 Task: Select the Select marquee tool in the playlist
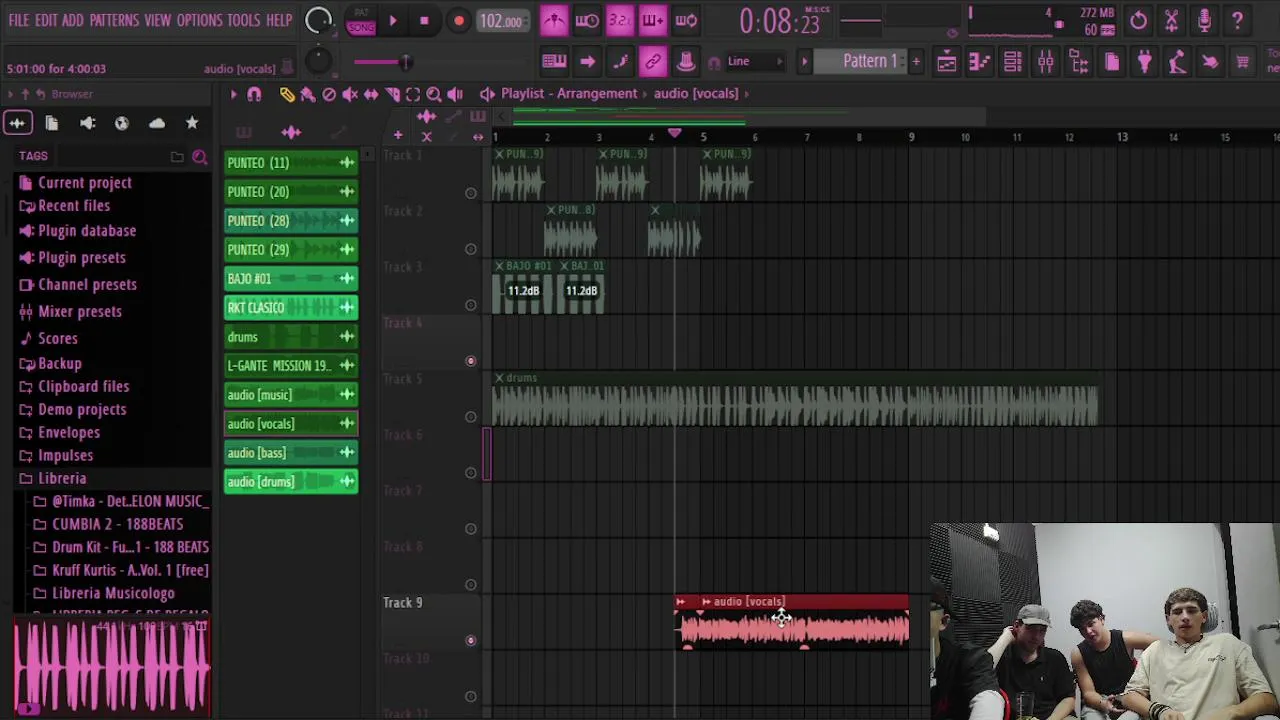point(413,94)
